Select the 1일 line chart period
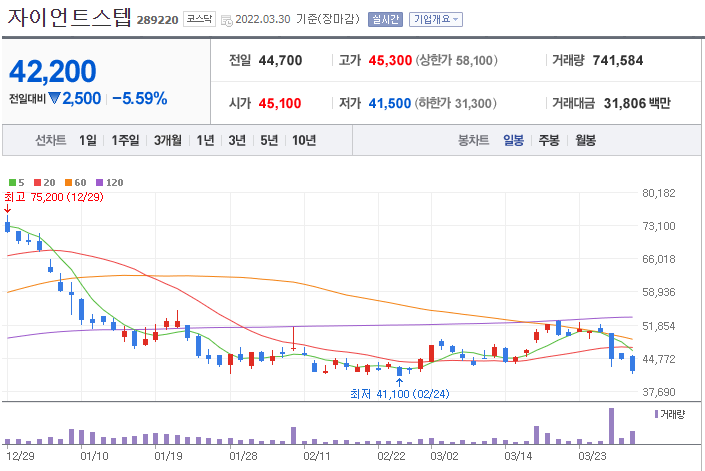Viewport: 705px width, 471px height. [88, 140]
